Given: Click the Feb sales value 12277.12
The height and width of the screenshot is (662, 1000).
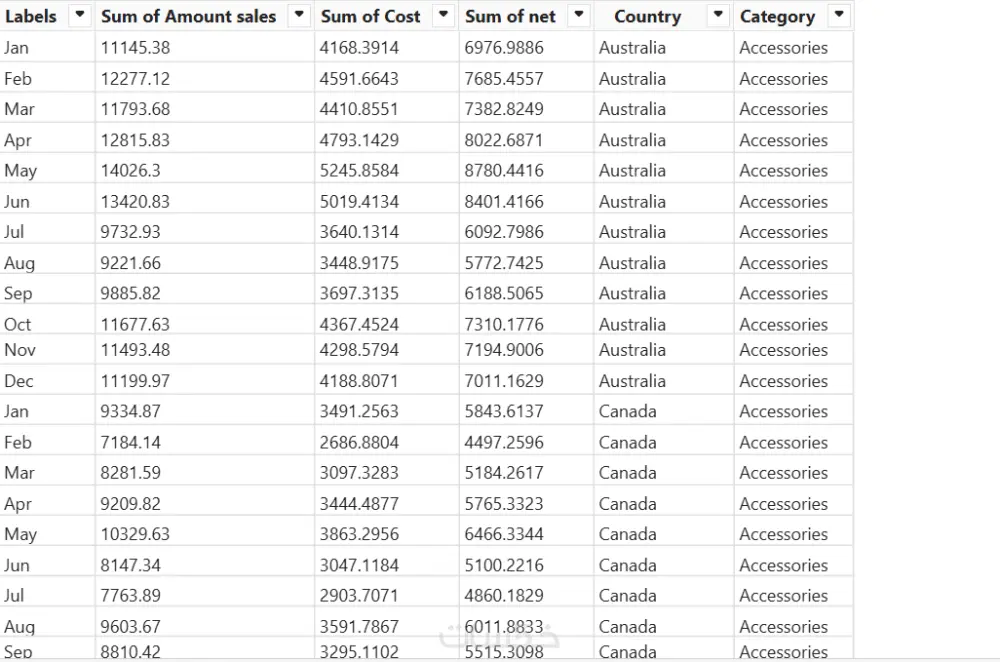Looking at the screenshot, I should coord(135,78).
